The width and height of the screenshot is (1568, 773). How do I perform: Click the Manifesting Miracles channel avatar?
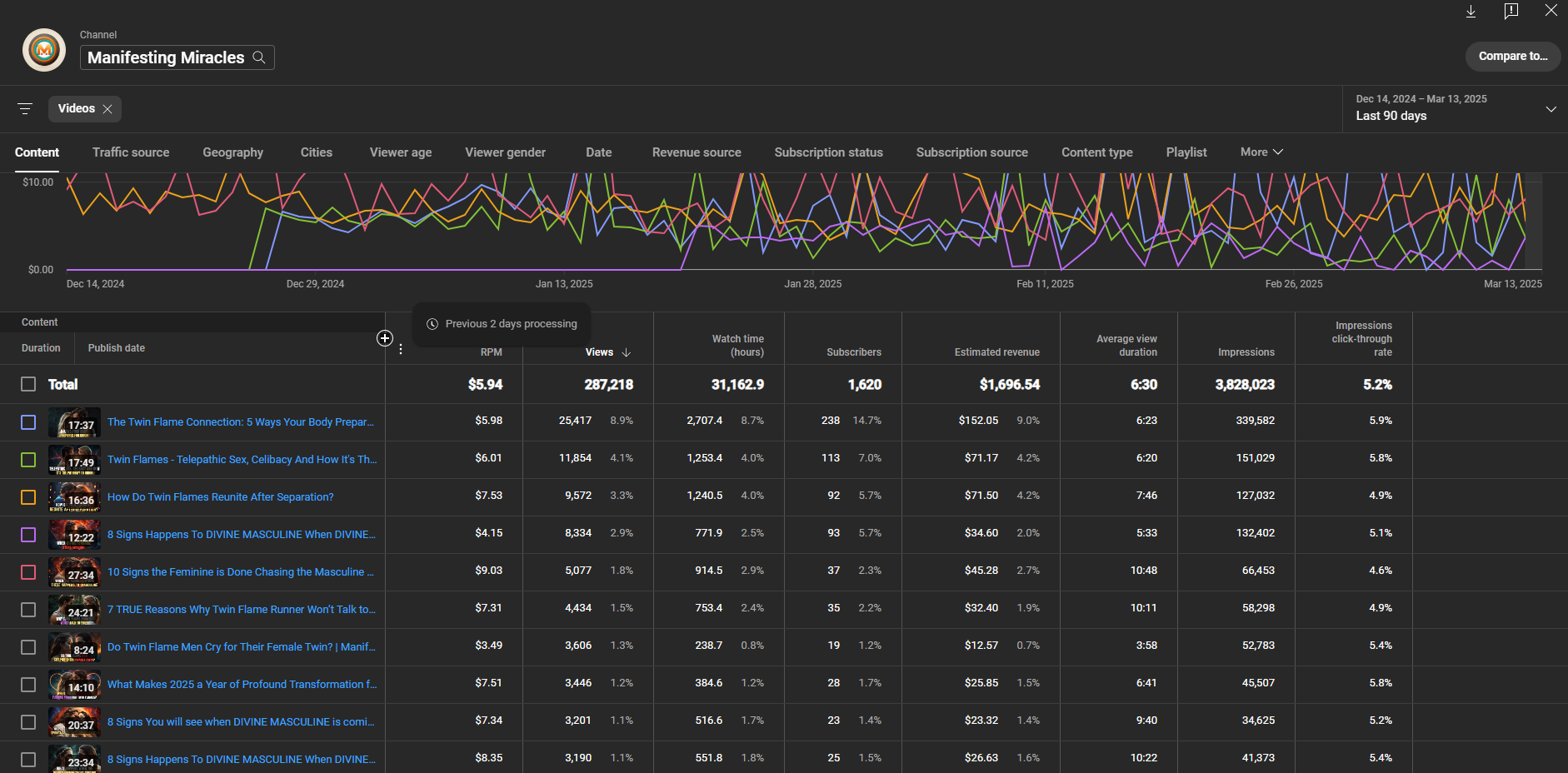44,50
